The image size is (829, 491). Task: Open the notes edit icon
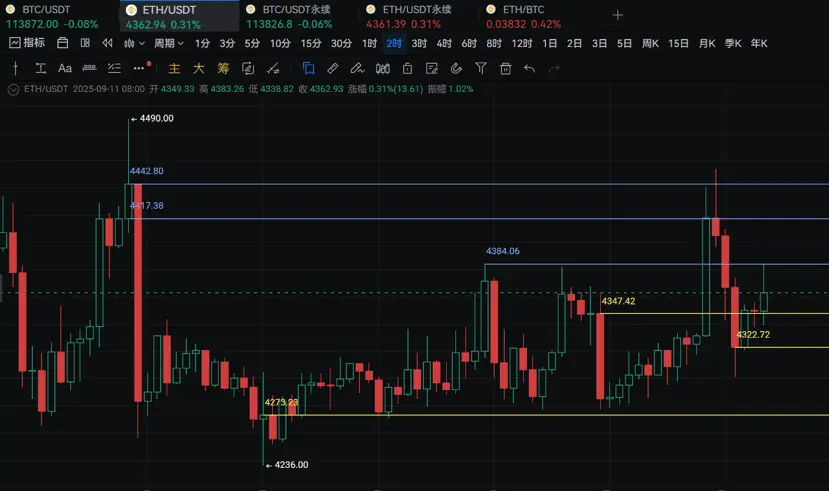431,68
